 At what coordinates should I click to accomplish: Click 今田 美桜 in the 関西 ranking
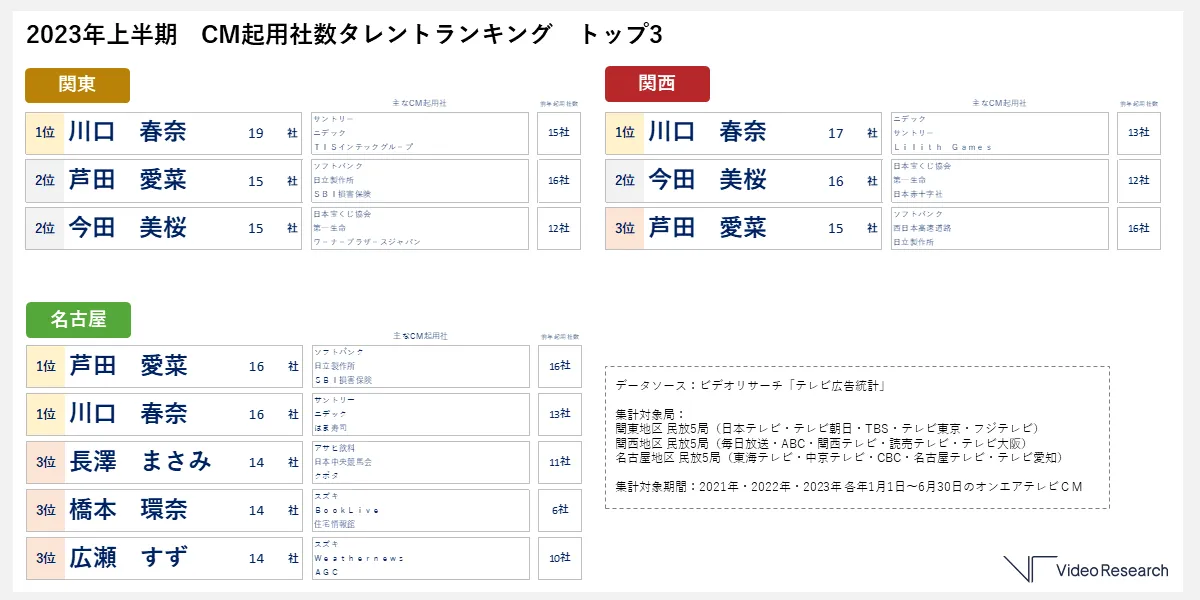[707, 181]
